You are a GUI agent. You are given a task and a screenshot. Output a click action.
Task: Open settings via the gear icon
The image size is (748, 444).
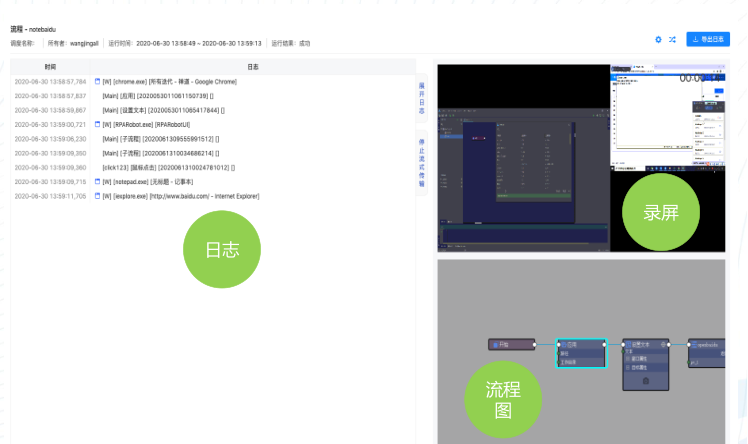point(658,39)
